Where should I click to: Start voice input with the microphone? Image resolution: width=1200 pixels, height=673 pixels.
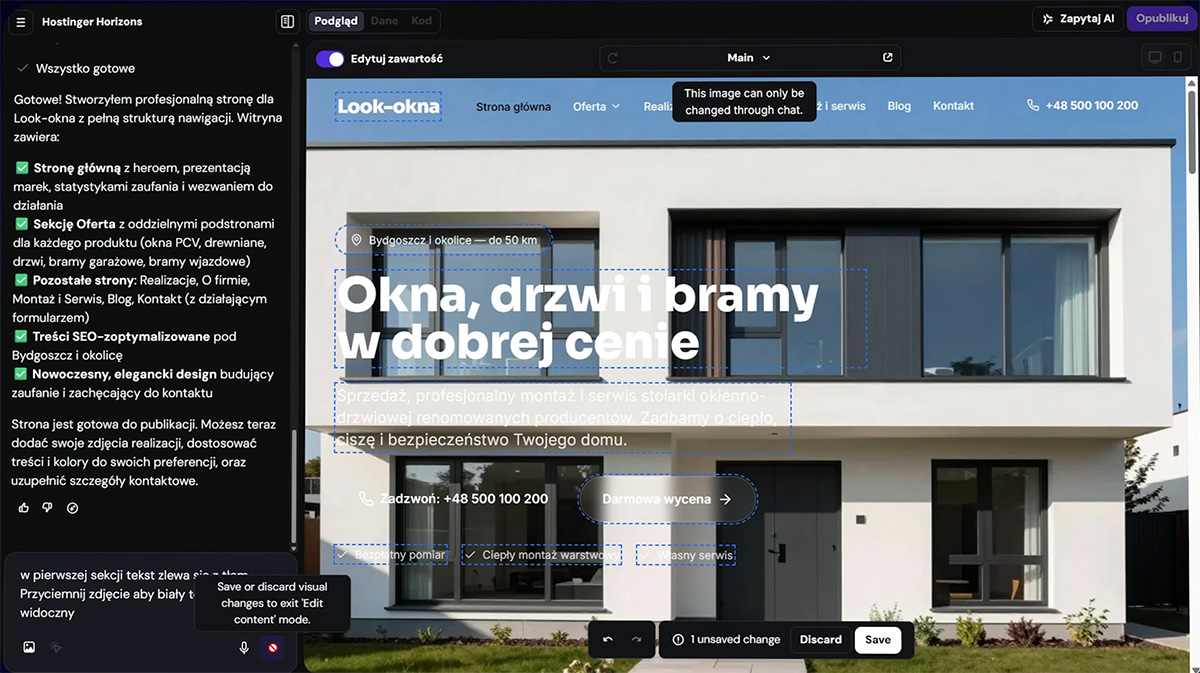coord(244,648)
